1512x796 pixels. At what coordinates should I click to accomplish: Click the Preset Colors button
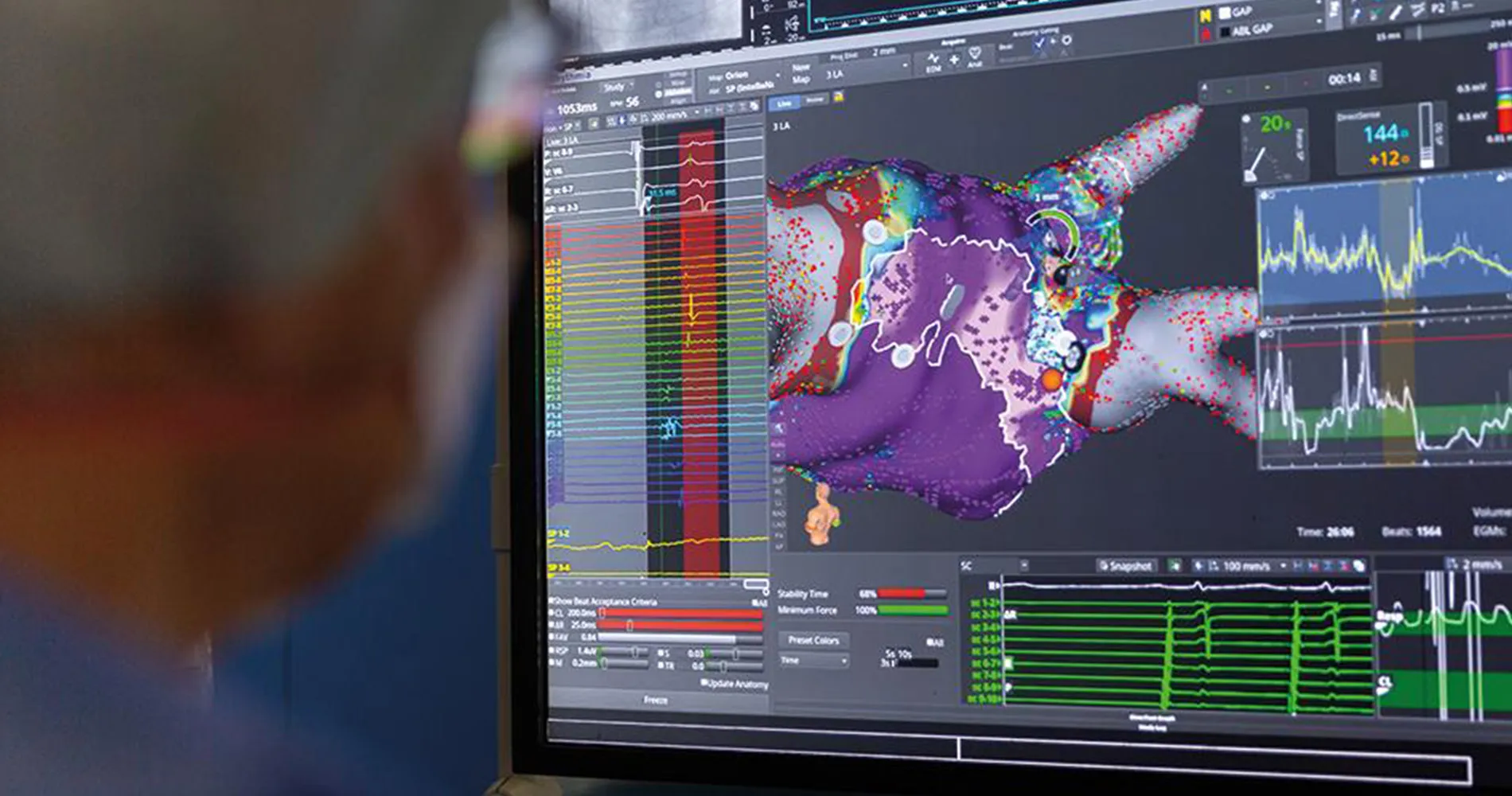pyautogui.click(x=813, y=640)
